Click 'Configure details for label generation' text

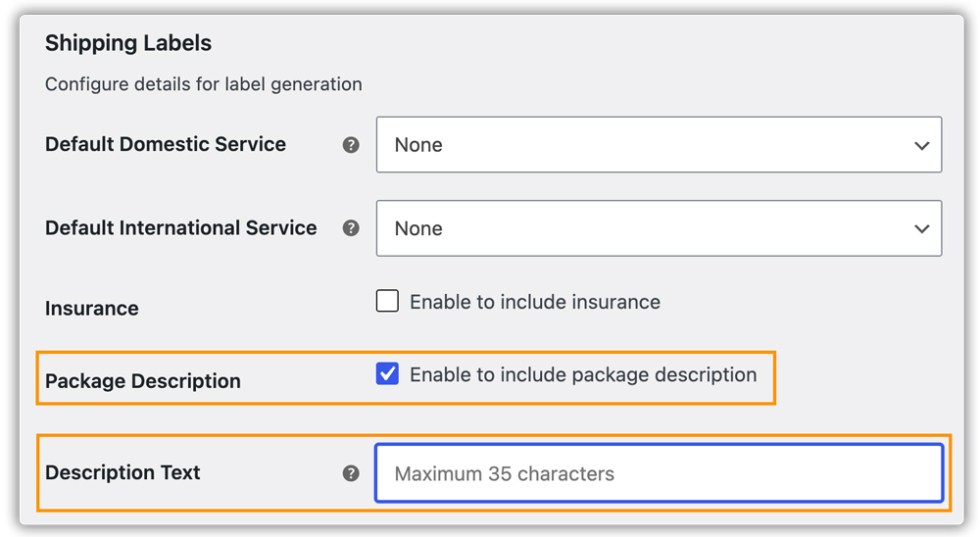pos(203,84)
